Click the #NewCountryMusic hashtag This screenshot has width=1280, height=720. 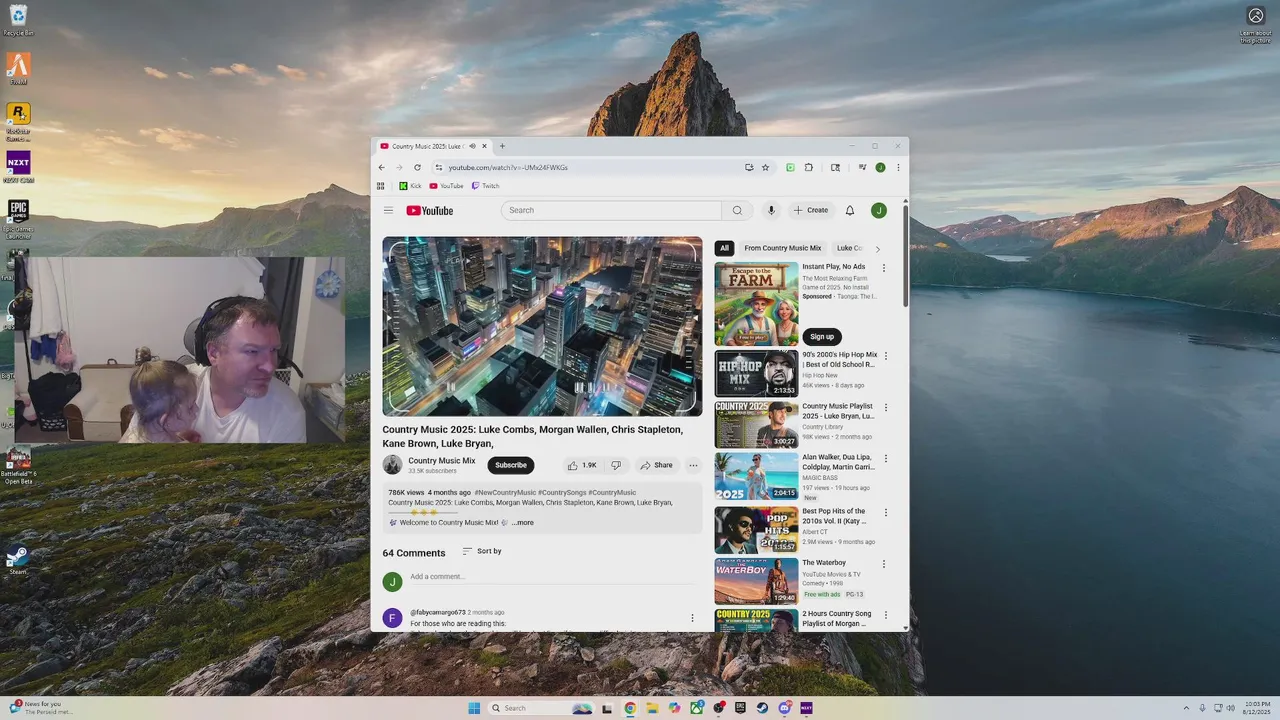click(x=505, y=493)
